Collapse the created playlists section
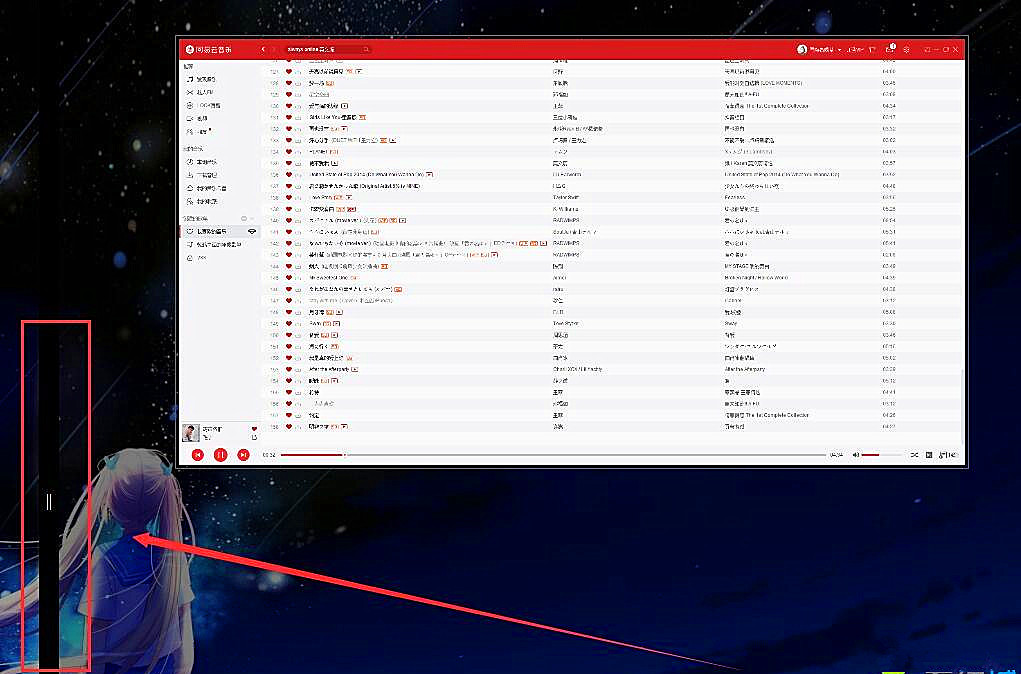The image size is (1021, 674). [252, 218]
